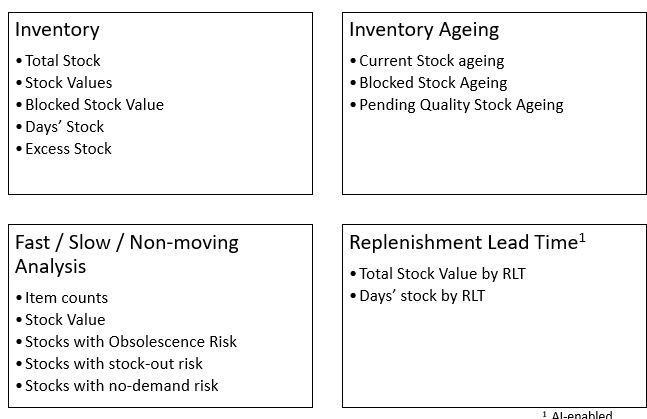Select the Current Stock ageing bullet
647x419 pixels.
[431, 61]
